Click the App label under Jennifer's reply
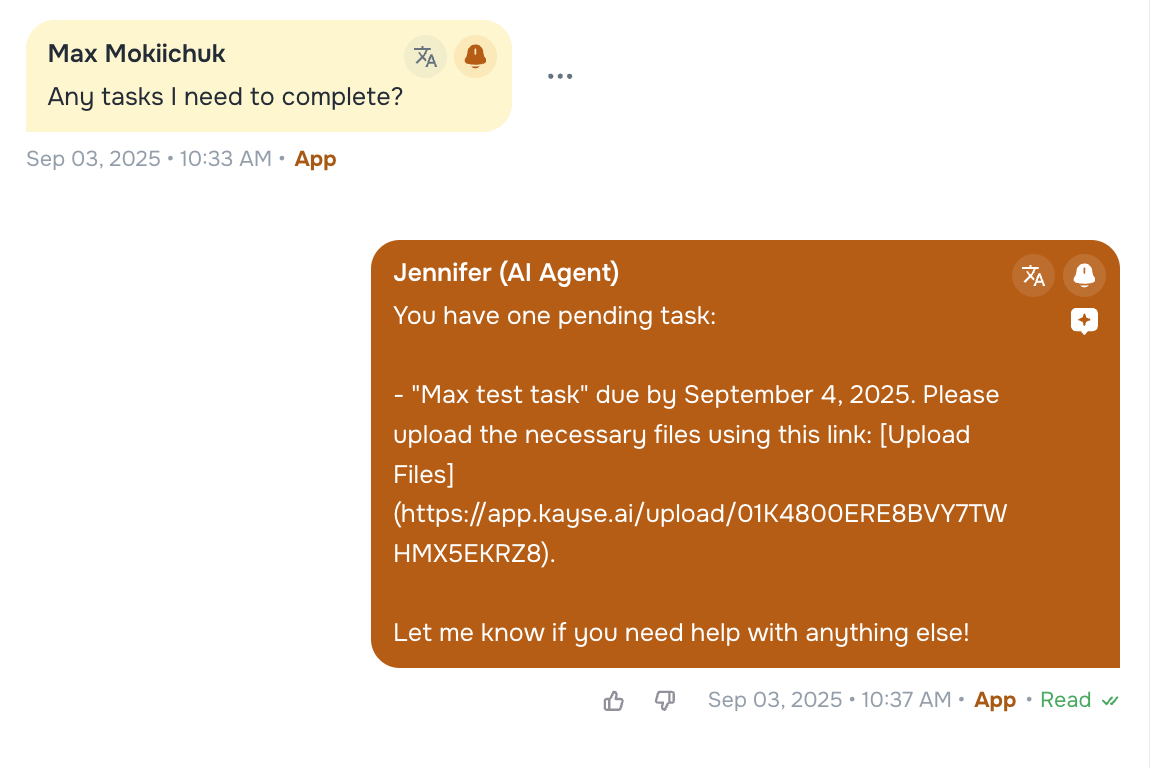1150x768 pixels. [995, 700]
